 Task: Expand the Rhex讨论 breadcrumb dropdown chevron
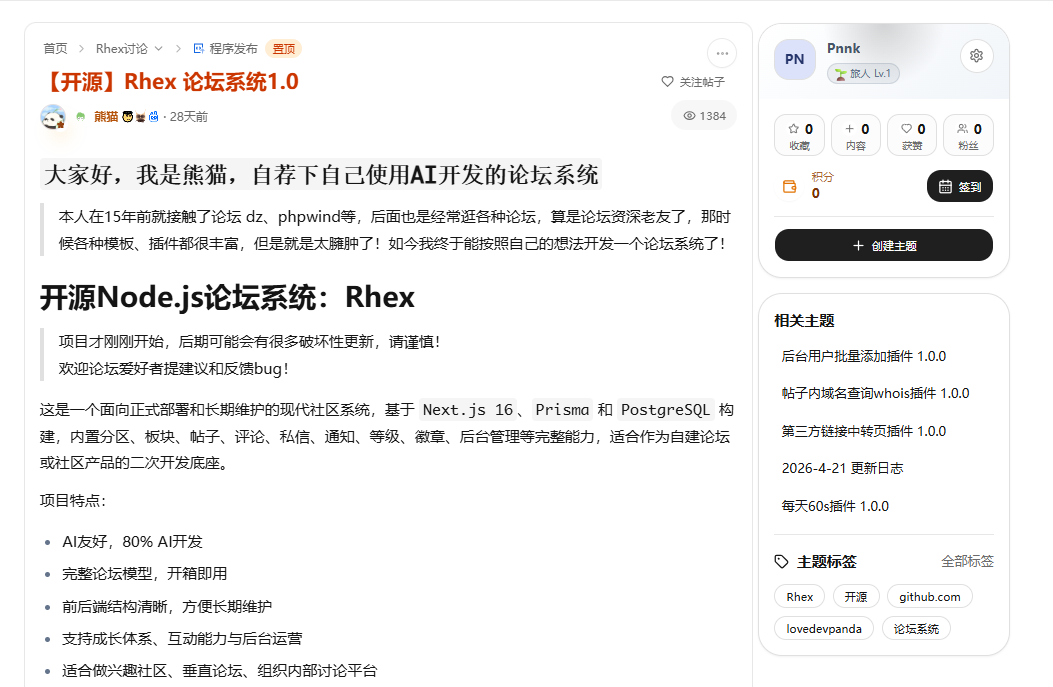(158, 48)
